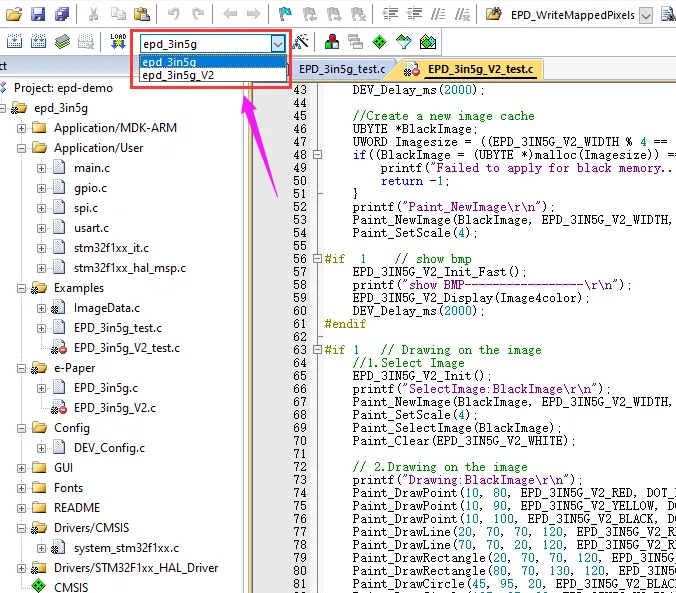Expand main.c includes in the tree
Screen dimensions: 676x593
tap(41, 168)
